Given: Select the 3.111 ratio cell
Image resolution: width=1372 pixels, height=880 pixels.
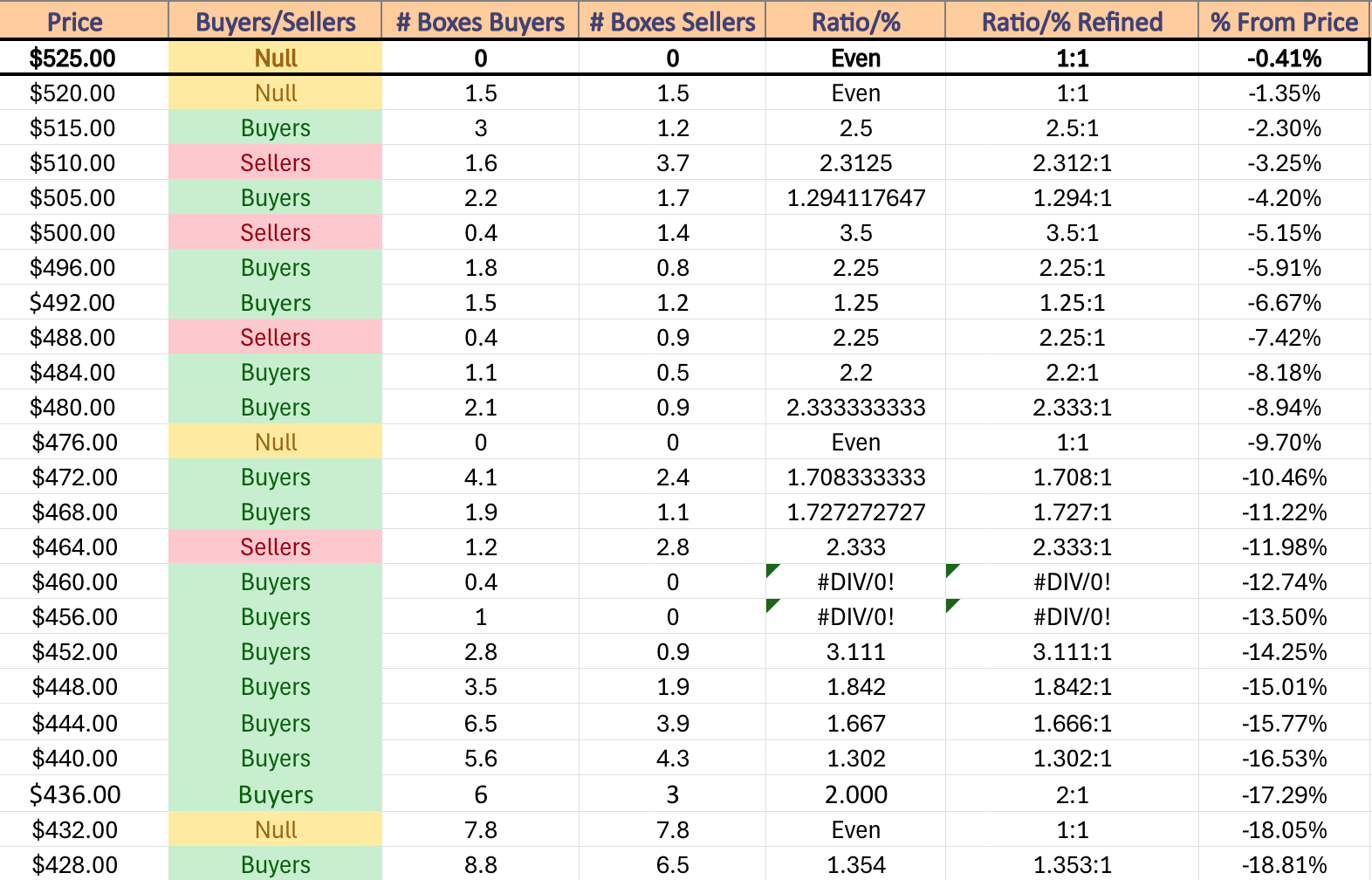Looking at the screenshot, I should pyautogui.click(x=855, y=651).
